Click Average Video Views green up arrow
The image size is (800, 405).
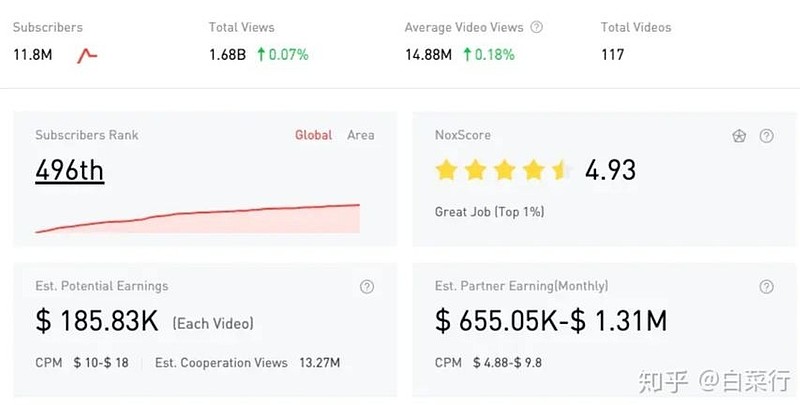point(467,55)
